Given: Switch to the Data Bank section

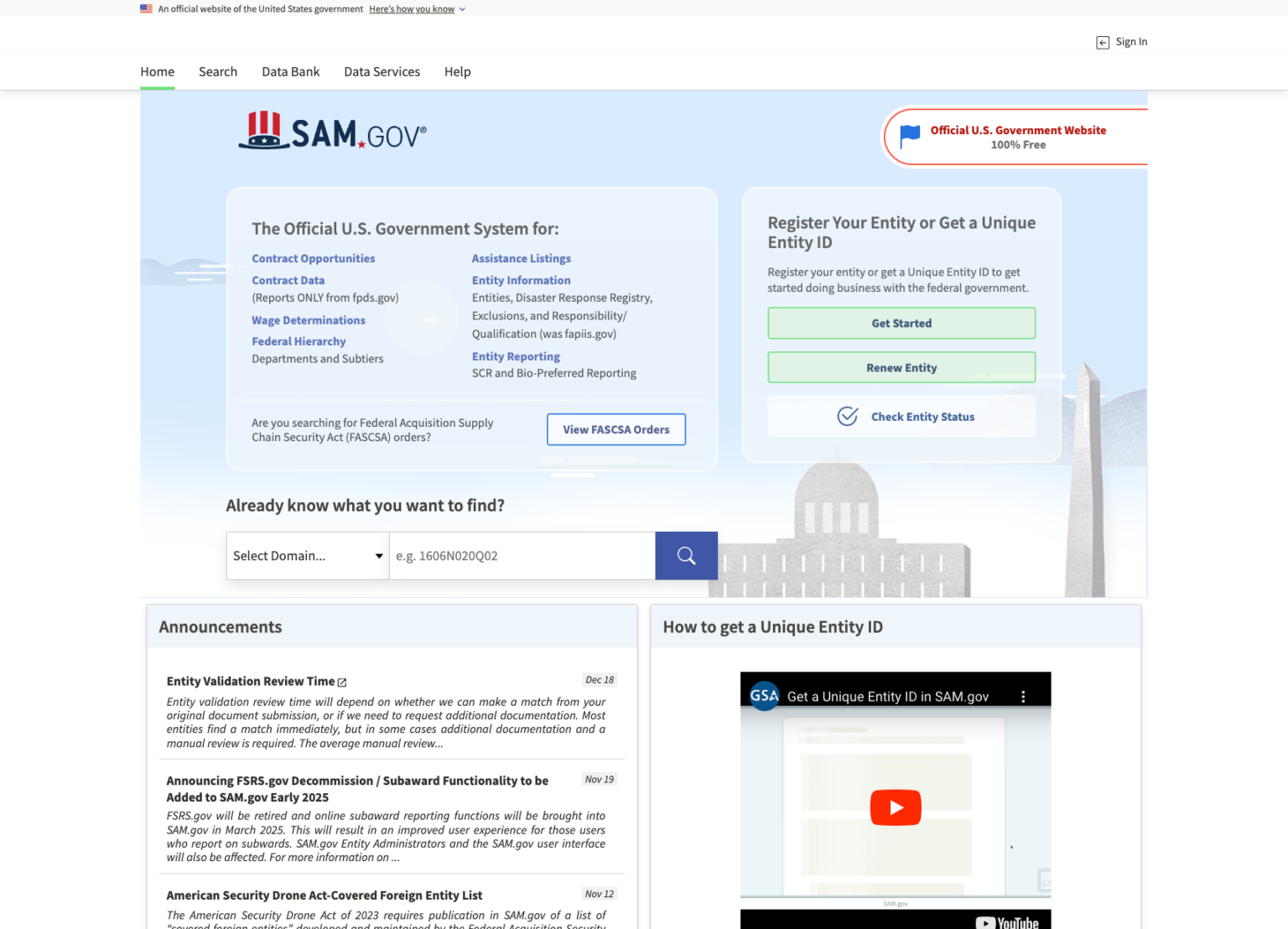Looking at the screenshot, I should point(290,71).
